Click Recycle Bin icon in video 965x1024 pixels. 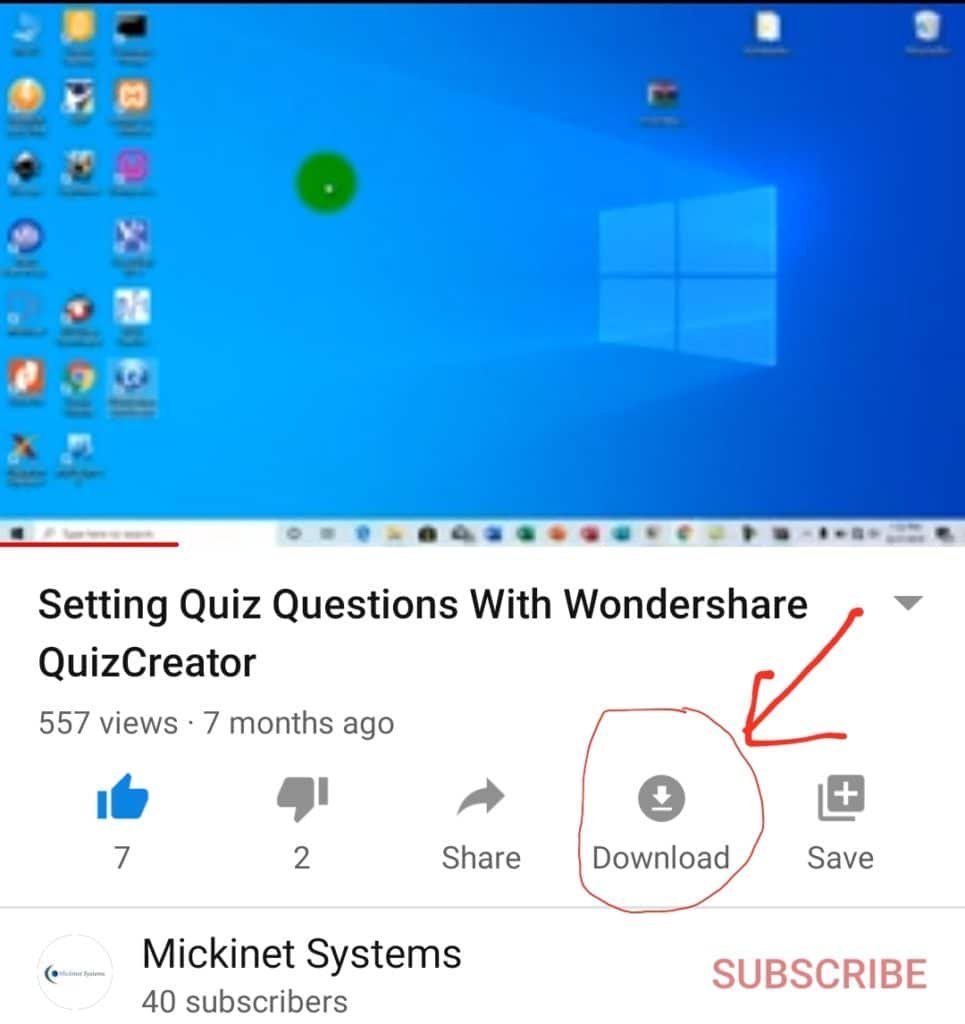pos(927,26)
